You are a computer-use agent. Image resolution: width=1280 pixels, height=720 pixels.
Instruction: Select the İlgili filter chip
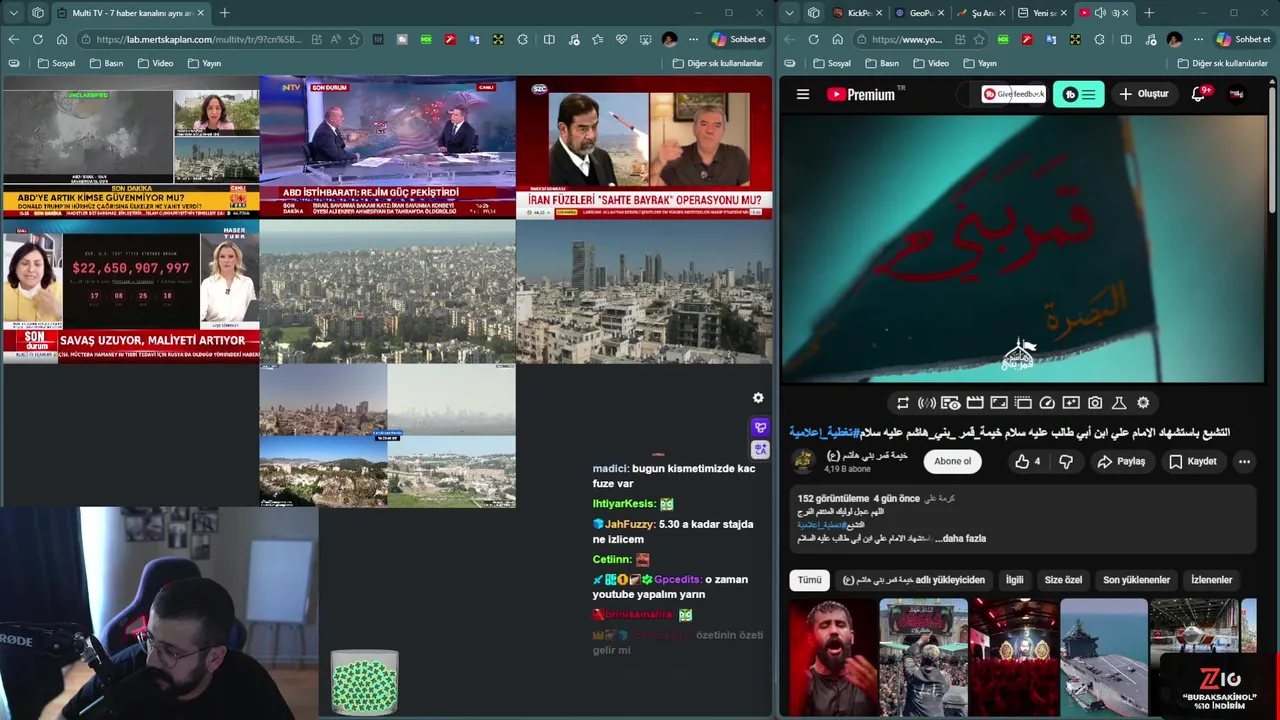(1014, 580)
